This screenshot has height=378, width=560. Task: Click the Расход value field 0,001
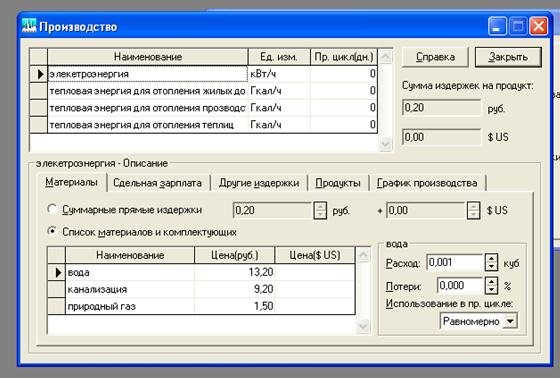[x=455, y=263]
